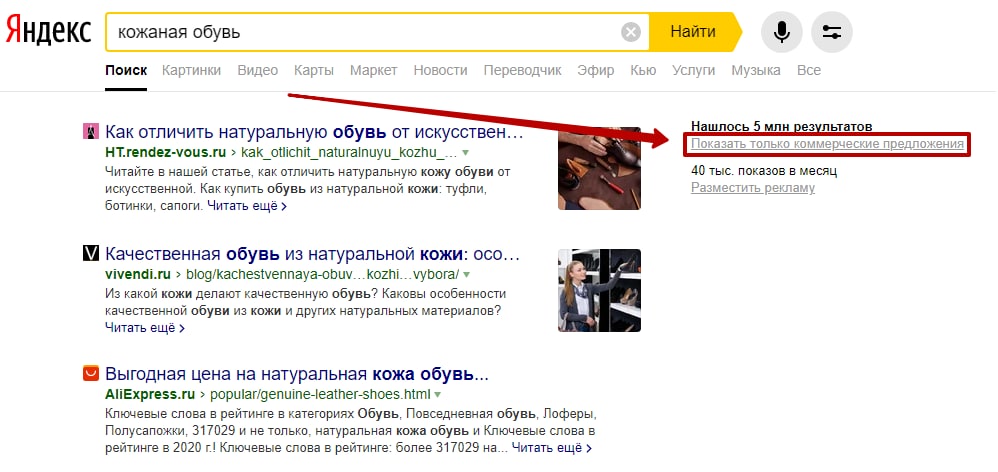Open result Качественная обувь из натуральной кожи
This screenshot has width=998, height=472.
tap(313, 254)
